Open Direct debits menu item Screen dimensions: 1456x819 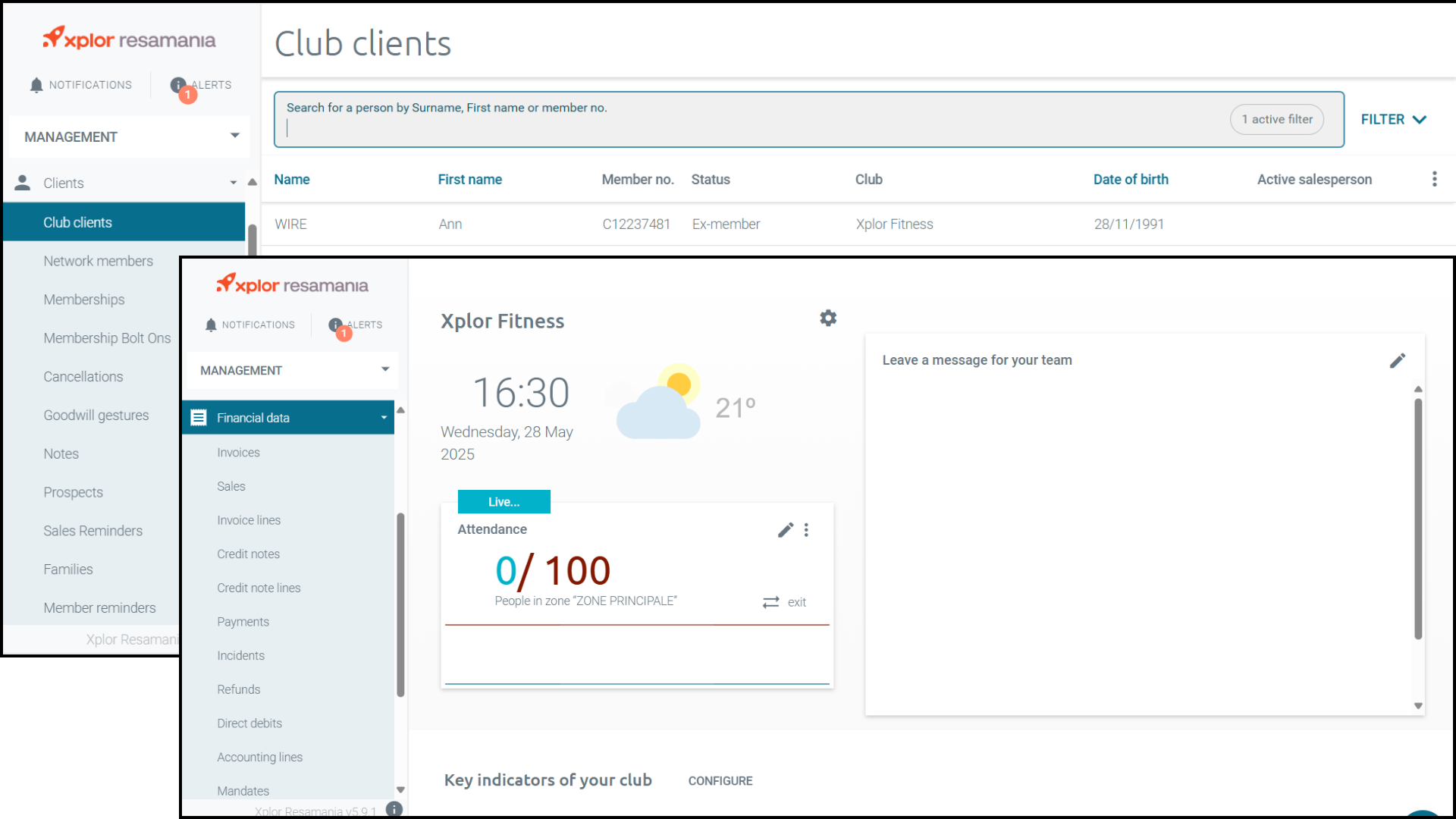[x=249, y=723]
